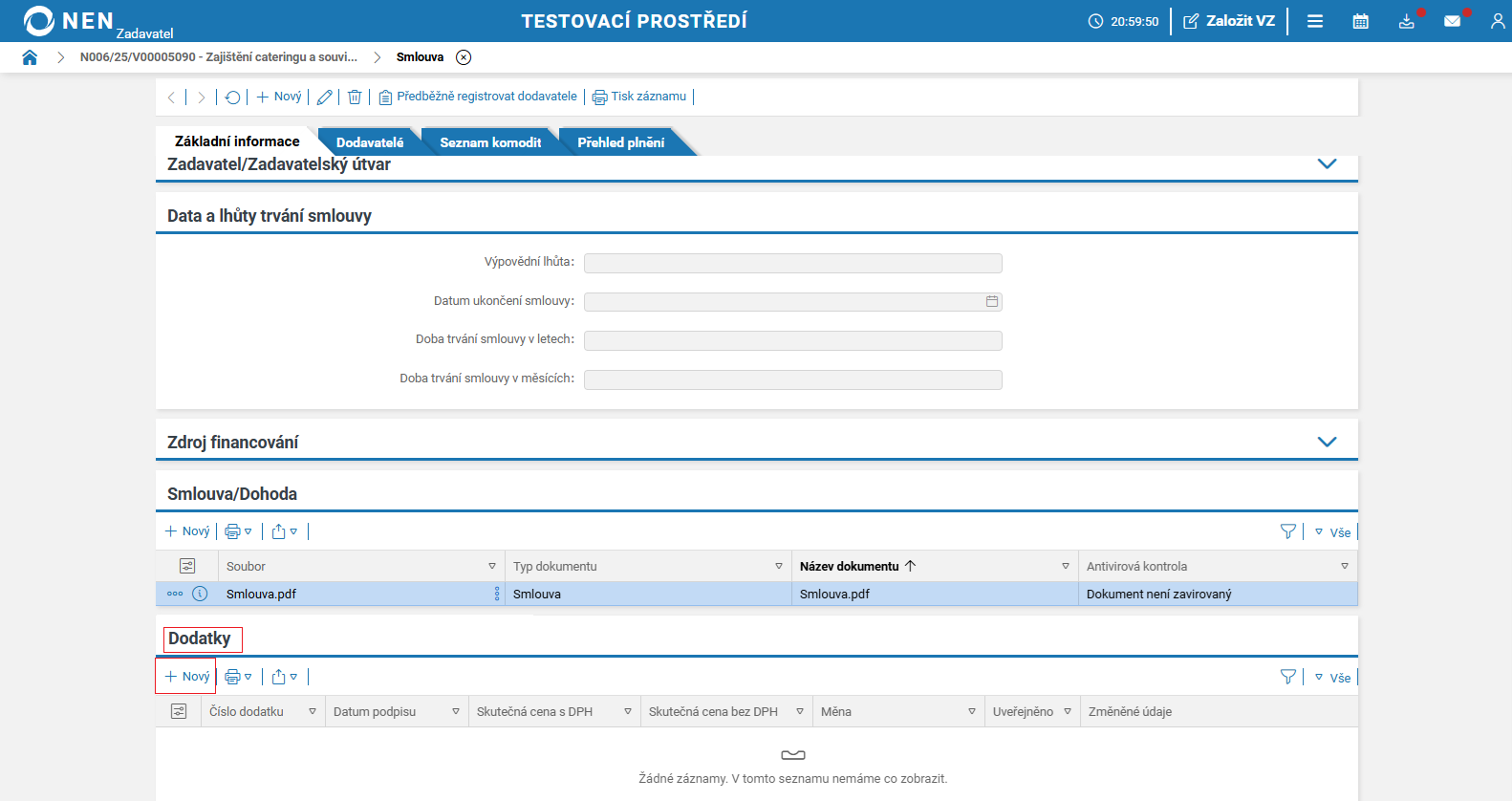
Task: Click the refresh record icon
Action: pyautogui.click(x=232, y=97)
